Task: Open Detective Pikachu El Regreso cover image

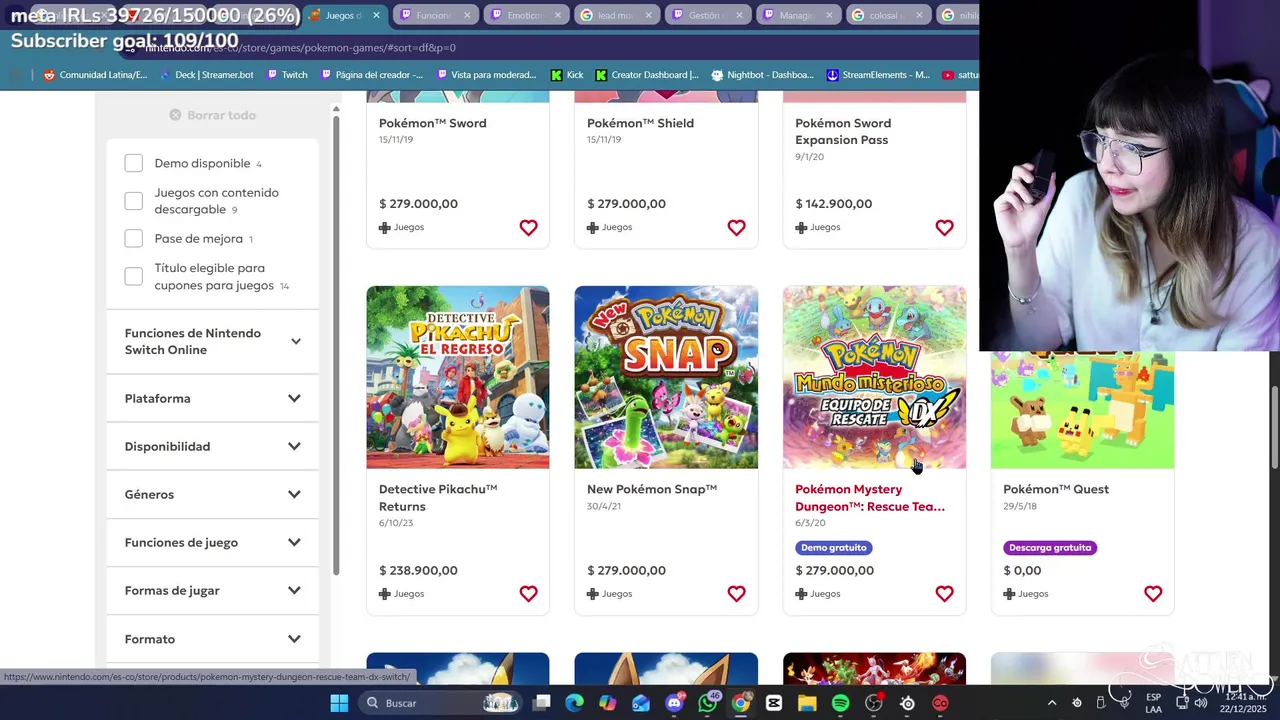Action: coord(458,377)
